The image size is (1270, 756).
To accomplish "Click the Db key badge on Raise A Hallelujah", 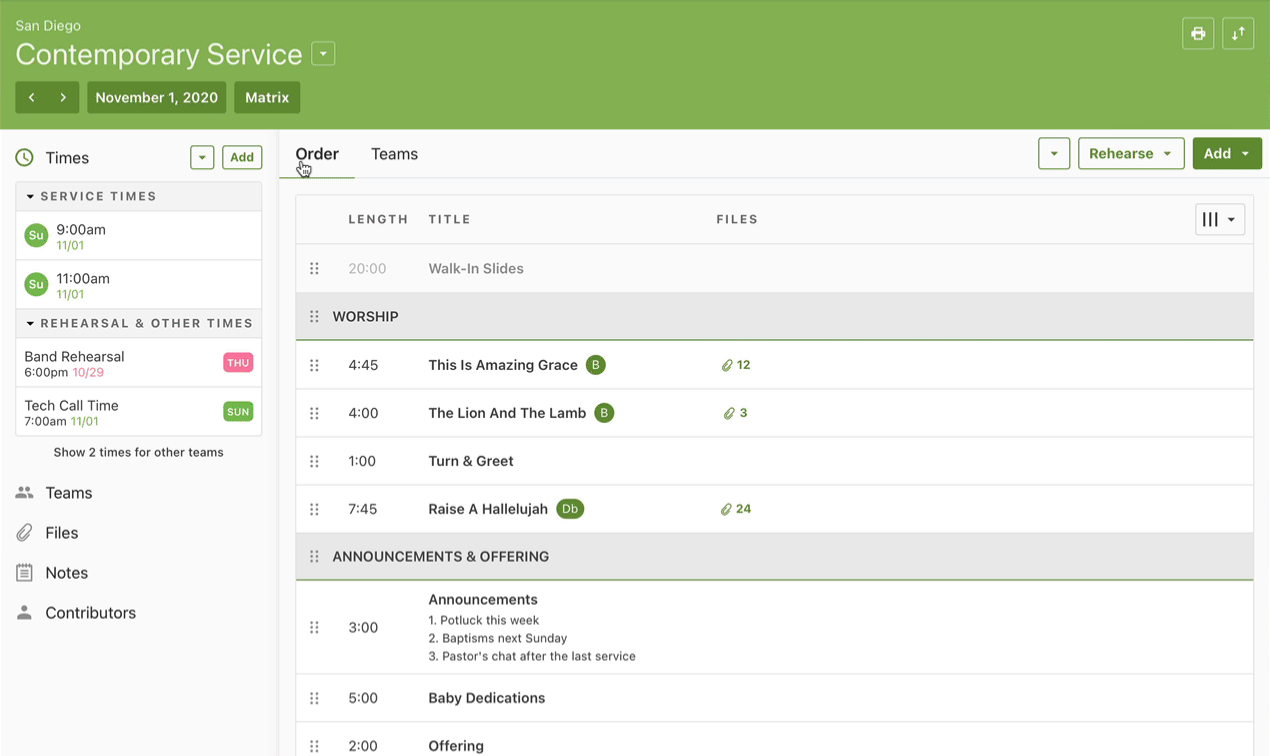I will [x=570, y=509].
